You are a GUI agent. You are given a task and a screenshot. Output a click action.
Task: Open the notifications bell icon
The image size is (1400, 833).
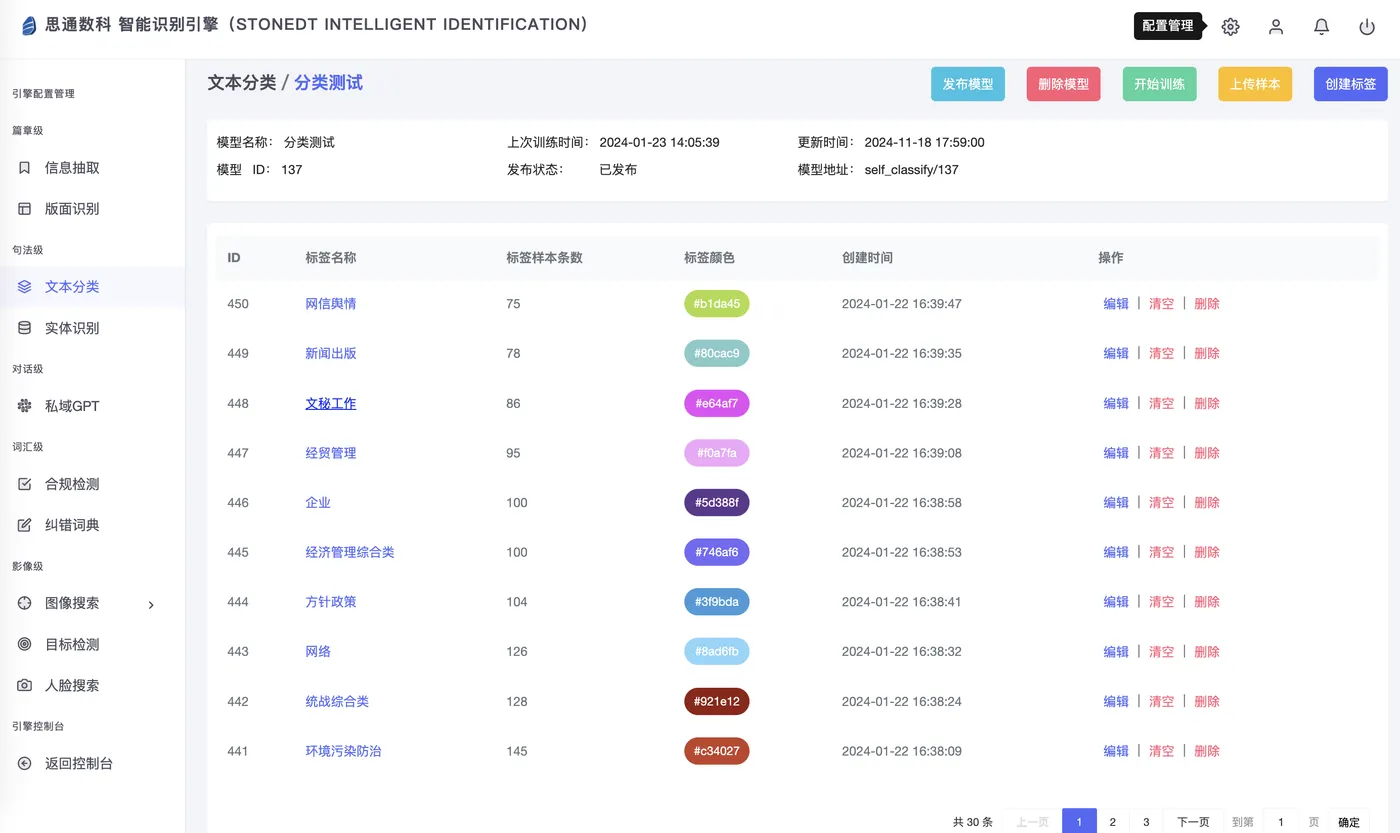(1321, 27)
